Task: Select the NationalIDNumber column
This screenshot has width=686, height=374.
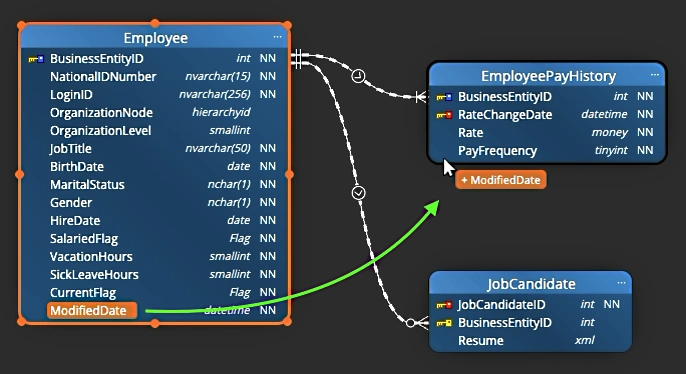Action: [x=103, y=77]
